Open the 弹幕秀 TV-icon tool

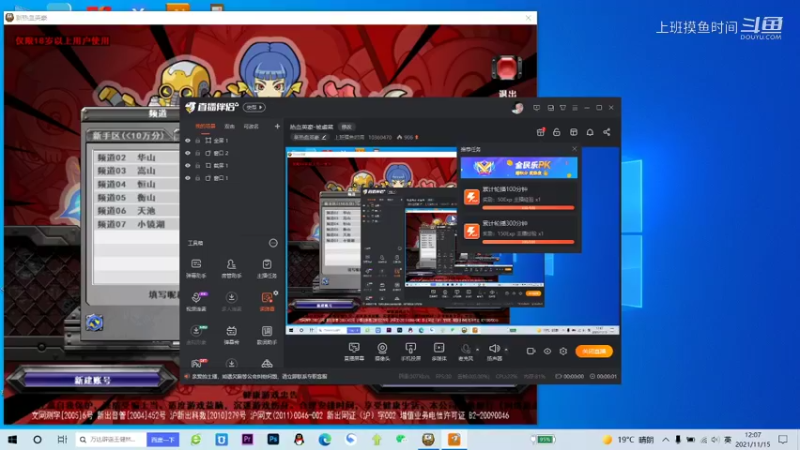tap(231, 335)
